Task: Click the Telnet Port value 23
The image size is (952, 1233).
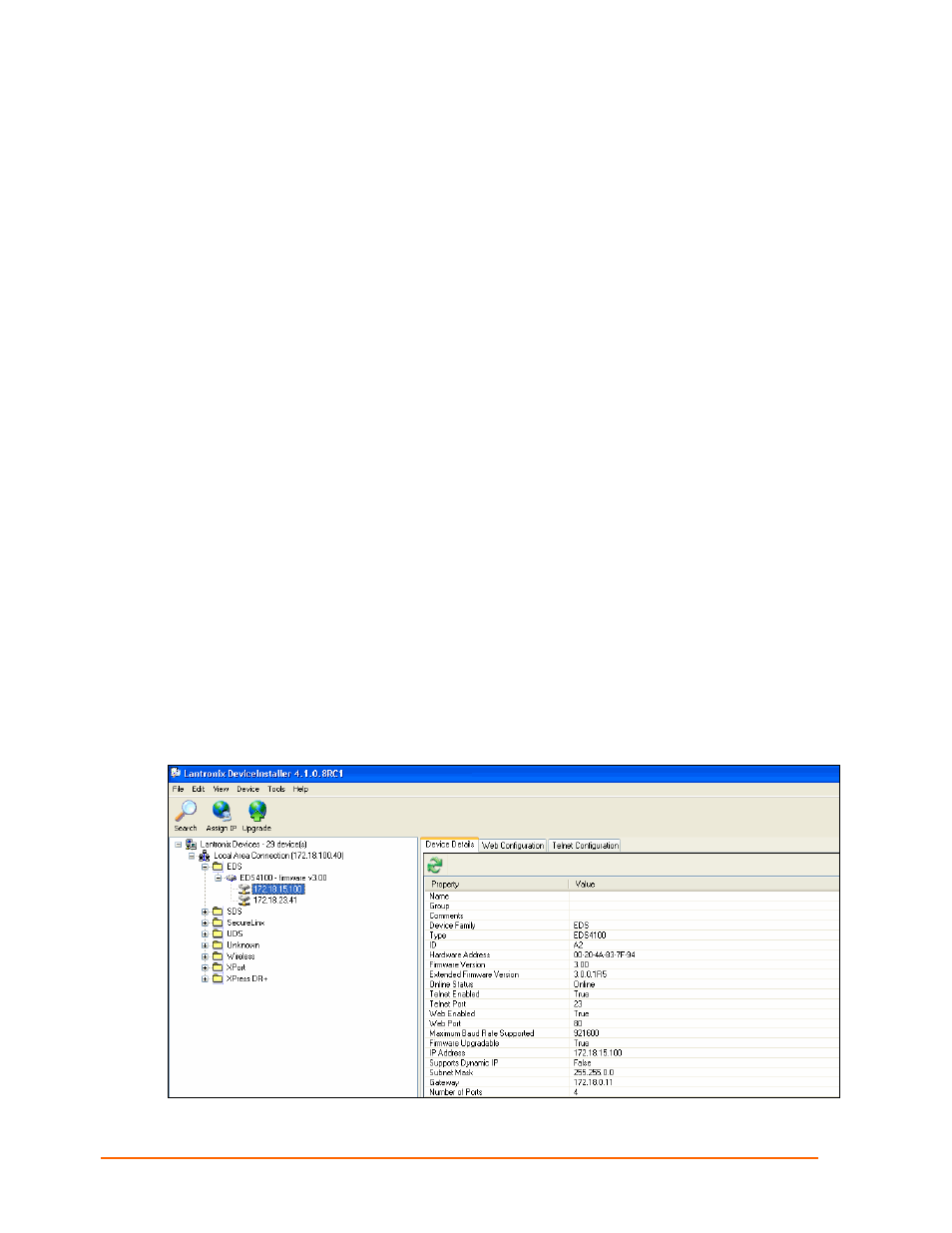Action: pyautogui.click(x=578, y=1004)
